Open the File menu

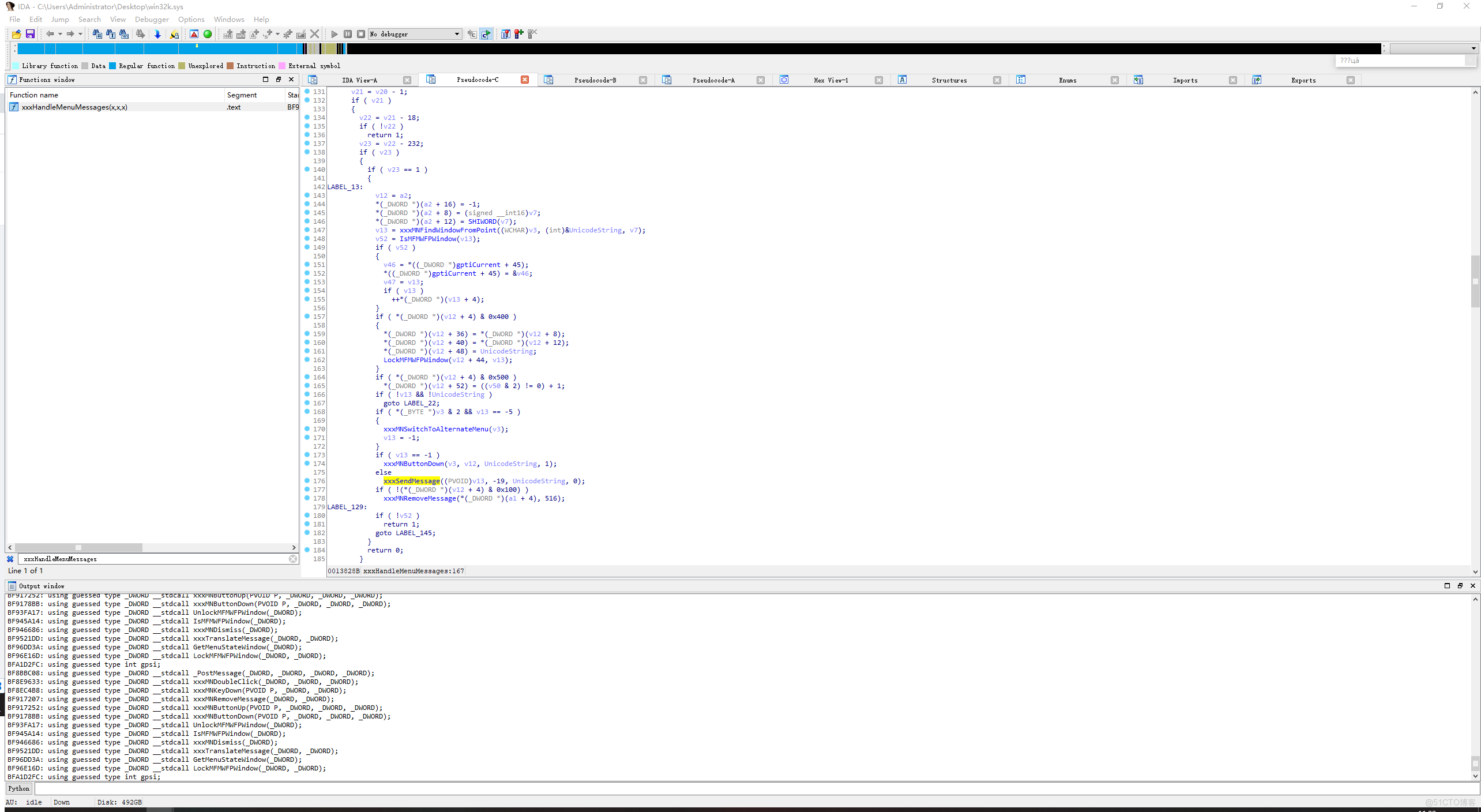14,19
